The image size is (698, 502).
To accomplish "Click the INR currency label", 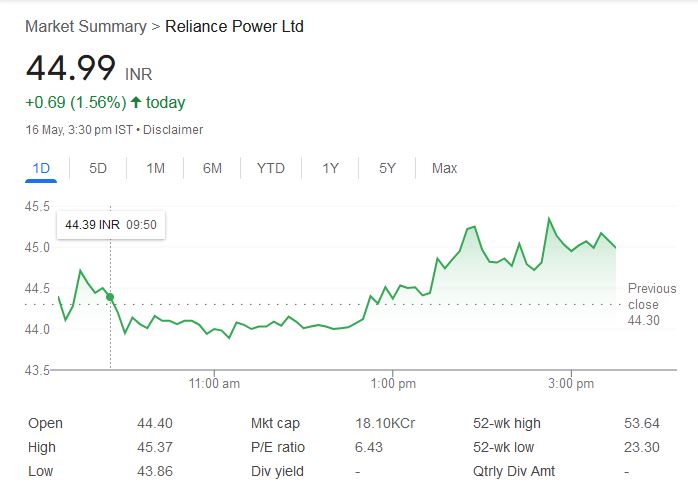I will [x=138, y=74].
